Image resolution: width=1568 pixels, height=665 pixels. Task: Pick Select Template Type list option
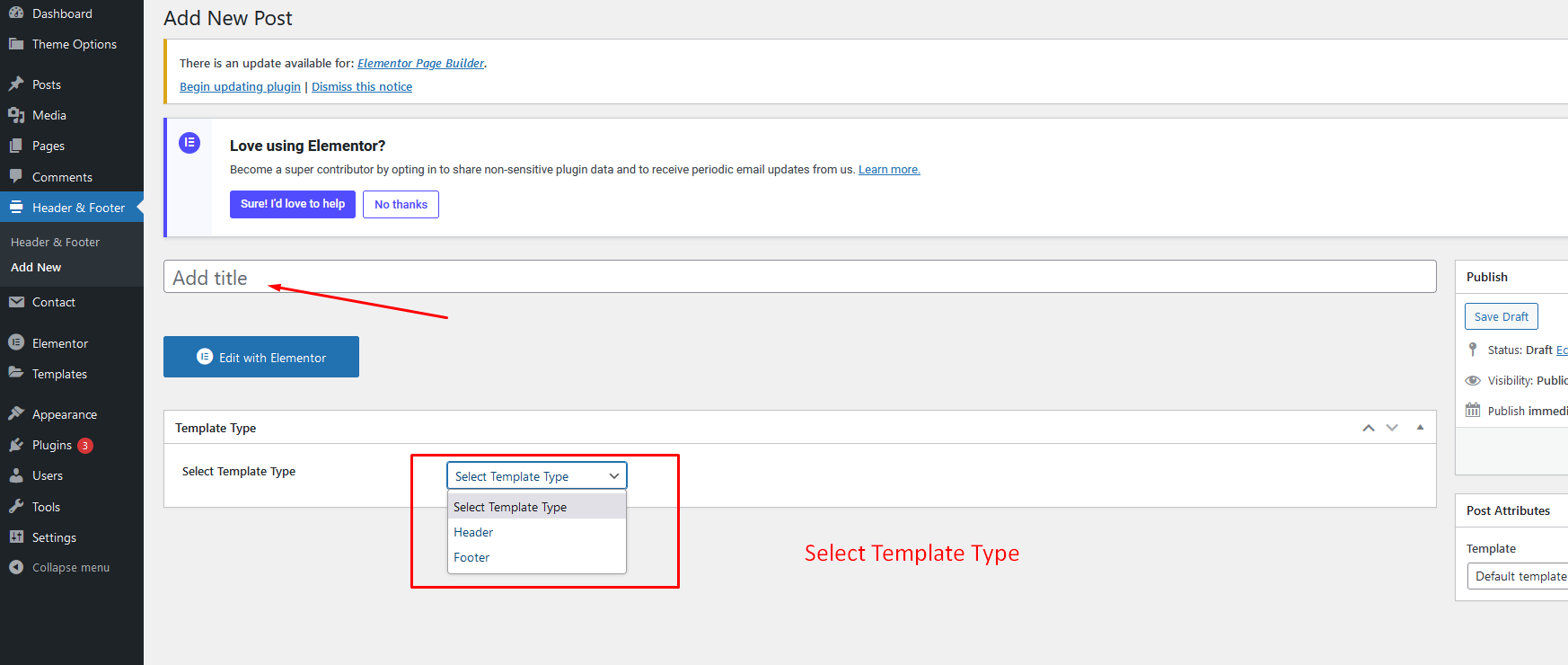tap(537, 507)
